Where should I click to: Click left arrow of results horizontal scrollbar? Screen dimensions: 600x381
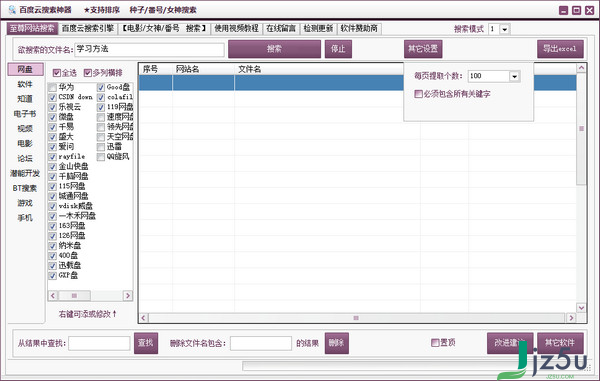(x=143, y=318)
